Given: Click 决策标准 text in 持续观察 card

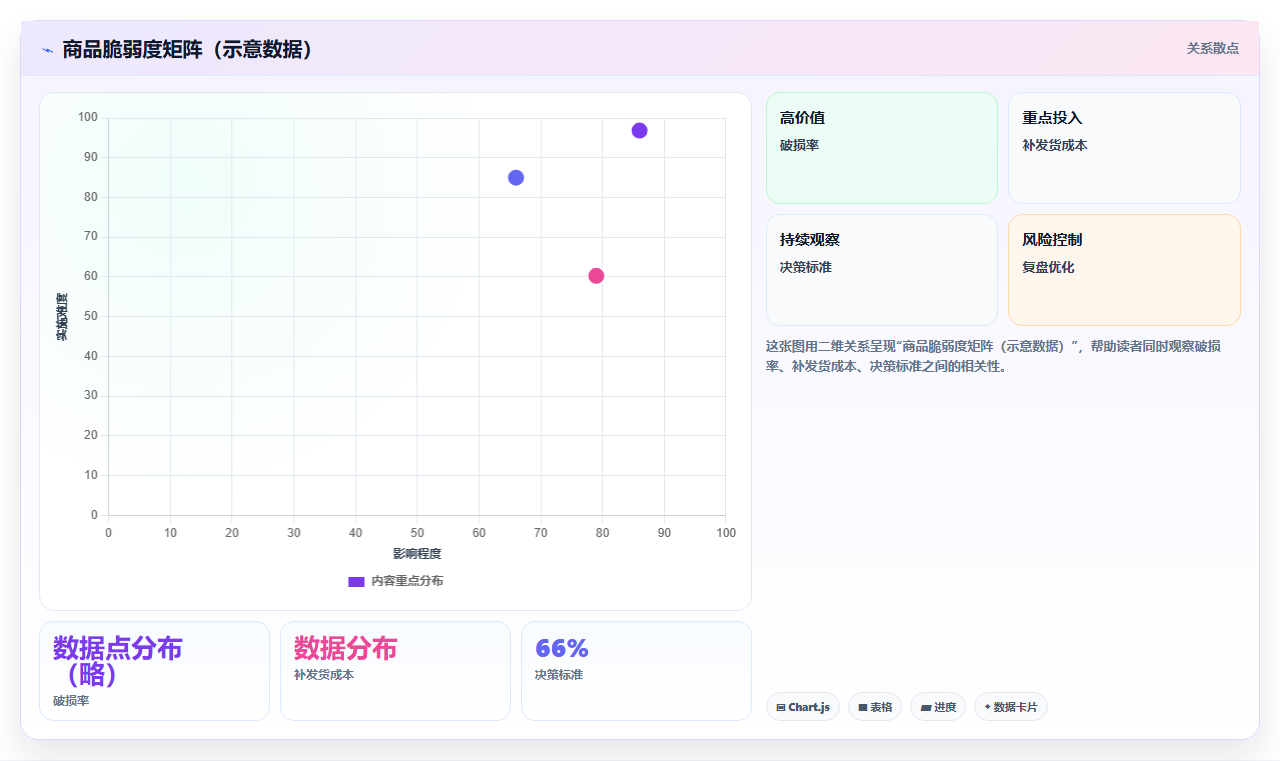Looking at the screenshot, I should click(x=806, y=267).
